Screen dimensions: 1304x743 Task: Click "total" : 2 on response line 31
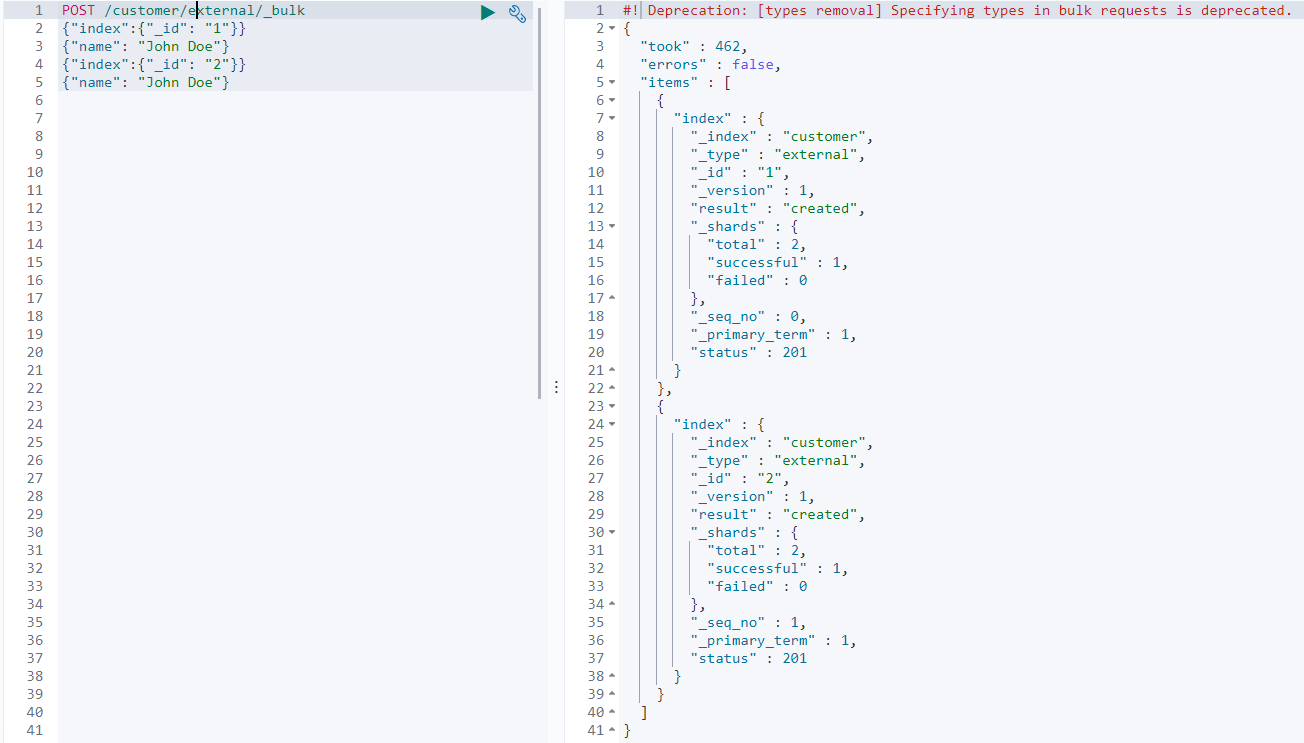756,550
